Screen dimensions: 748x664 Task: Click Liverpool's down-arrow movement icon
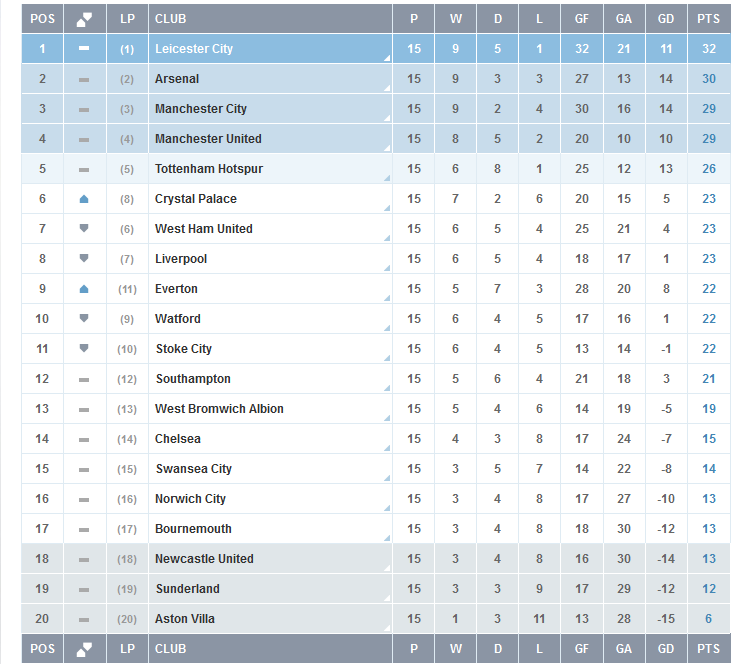84,259
